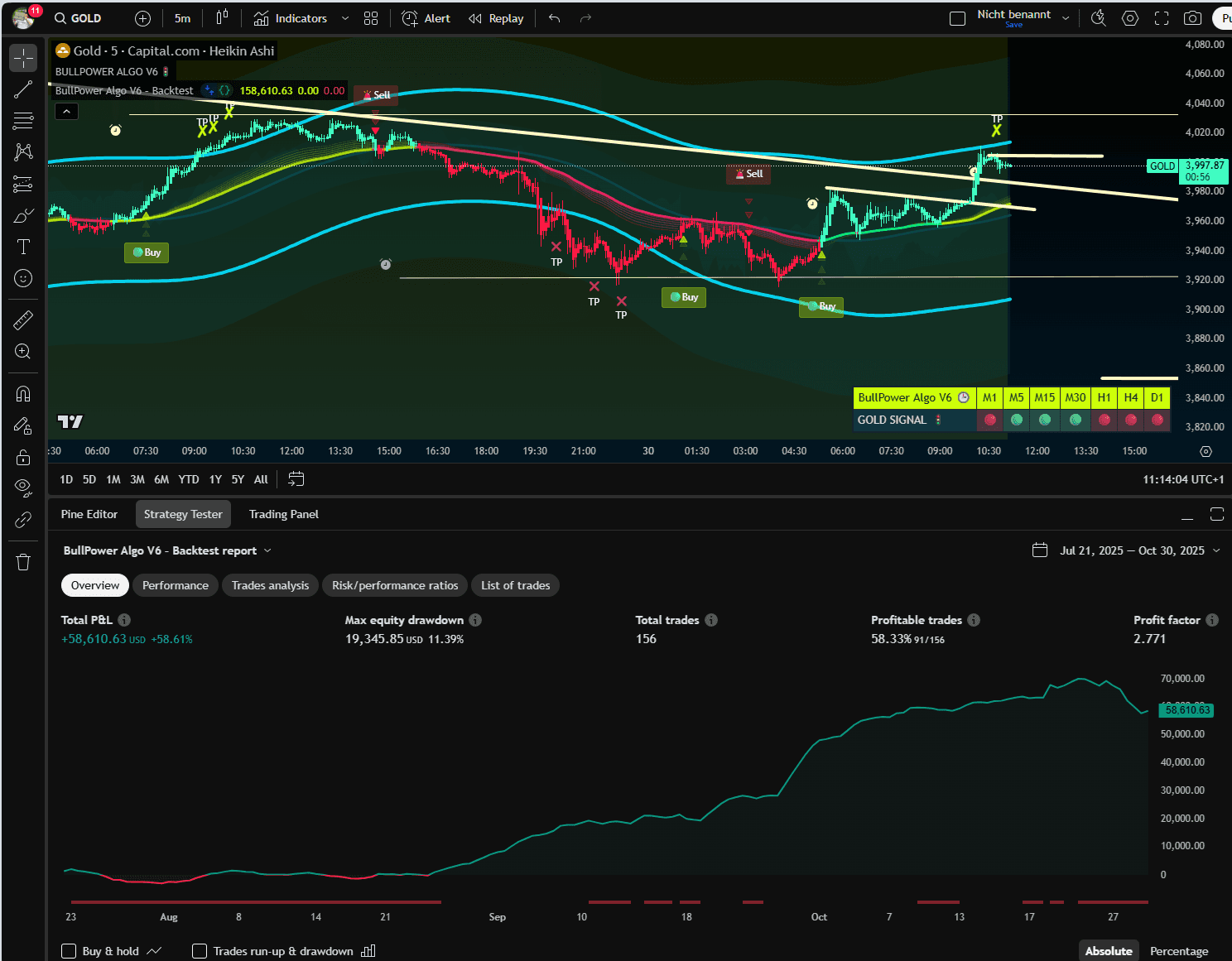Click the layout checkbox beside Nicht benannt
This screenshot has width=1232, height=961.
[x=957, y=18]
